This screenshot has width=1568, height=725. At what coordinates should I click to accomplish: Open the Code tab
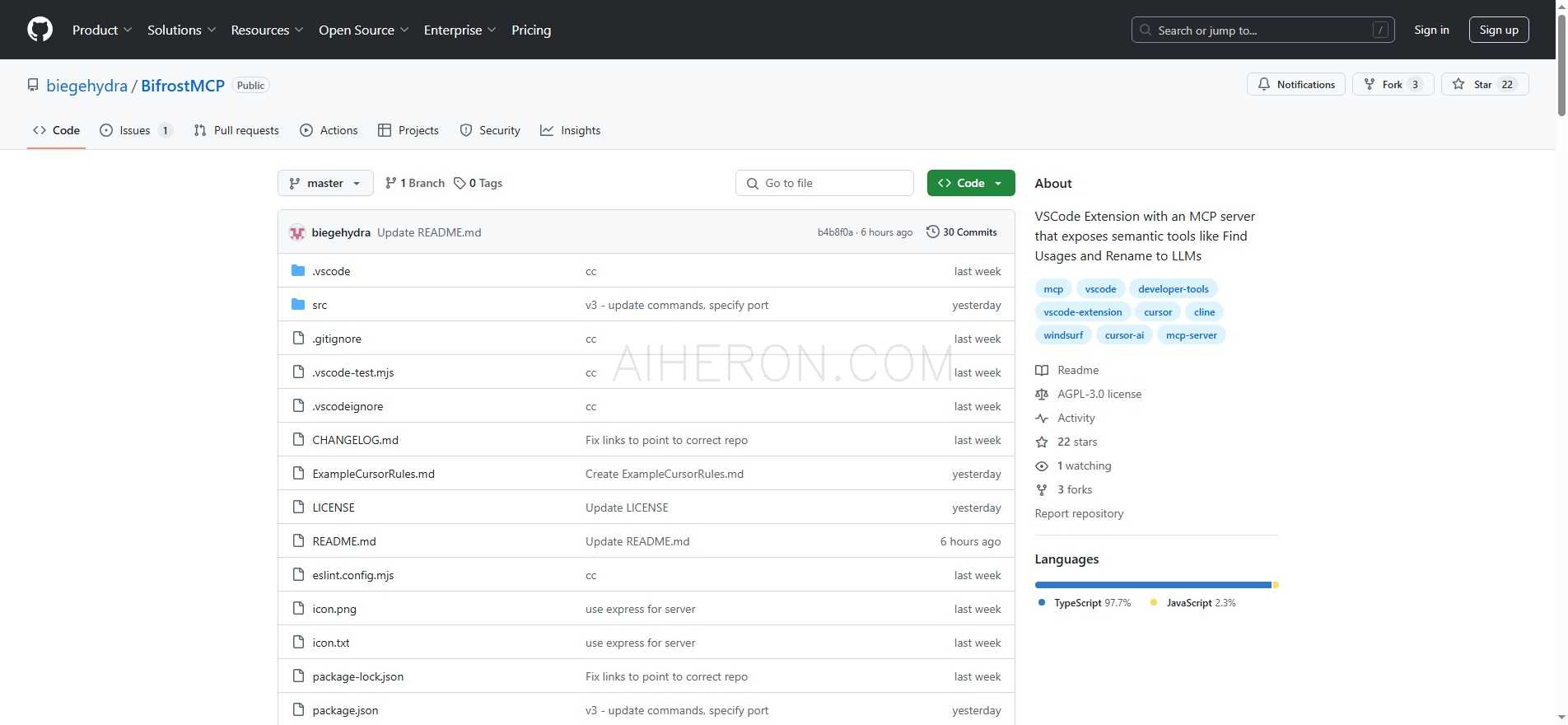56,130
